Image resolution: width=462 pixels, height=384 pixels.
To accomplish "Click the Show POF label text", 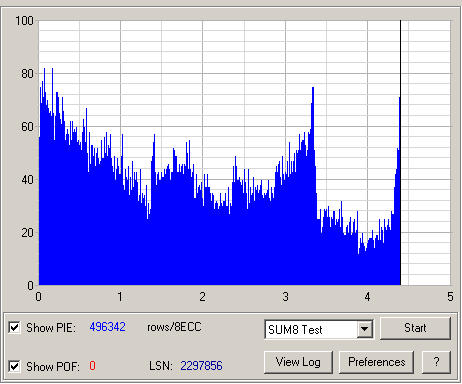I will pos(53,367).
